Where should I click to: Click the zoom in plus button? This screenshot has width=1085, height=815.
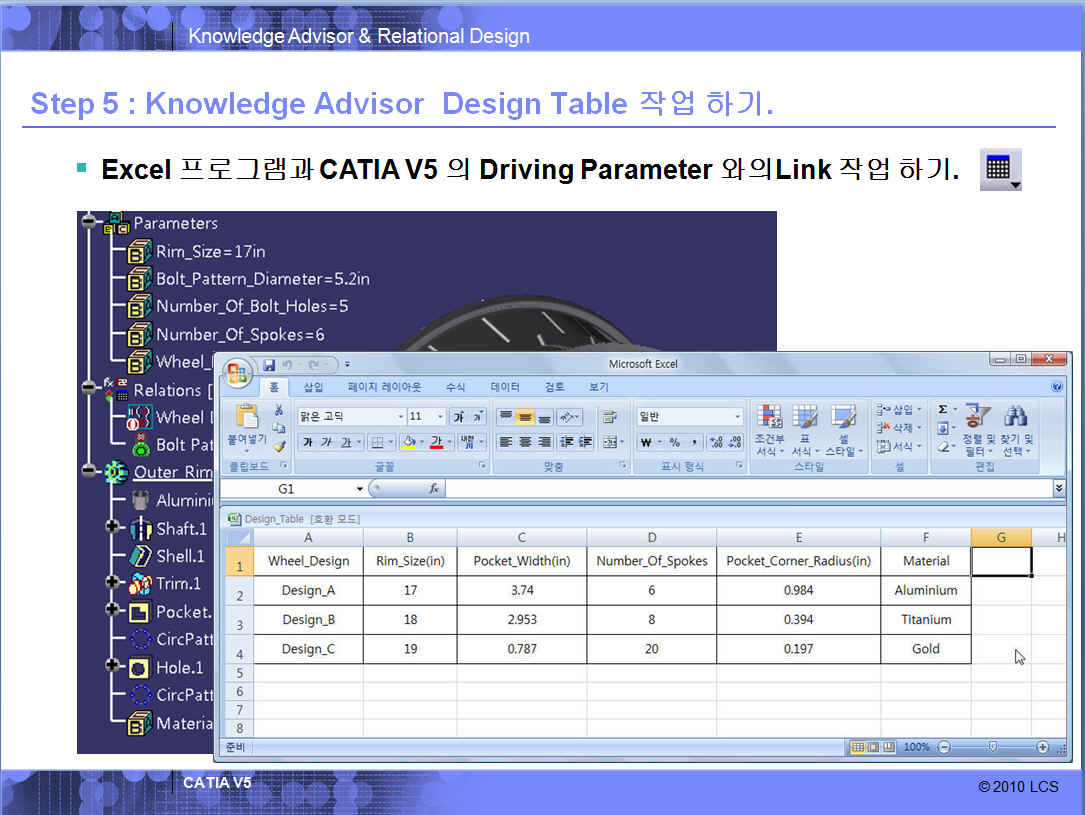[x=1042, y=747]
